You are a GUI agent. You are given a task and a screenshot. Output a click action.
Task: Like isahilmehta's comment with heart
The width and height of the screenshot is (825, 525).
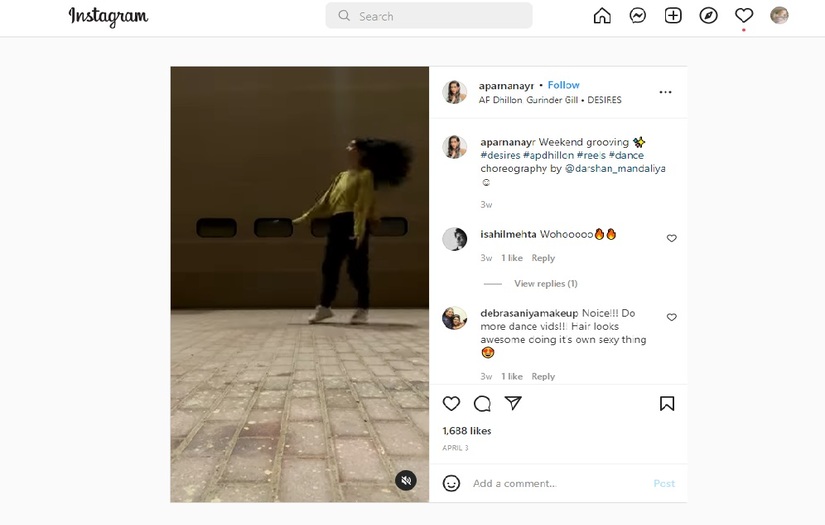(671, 238)
